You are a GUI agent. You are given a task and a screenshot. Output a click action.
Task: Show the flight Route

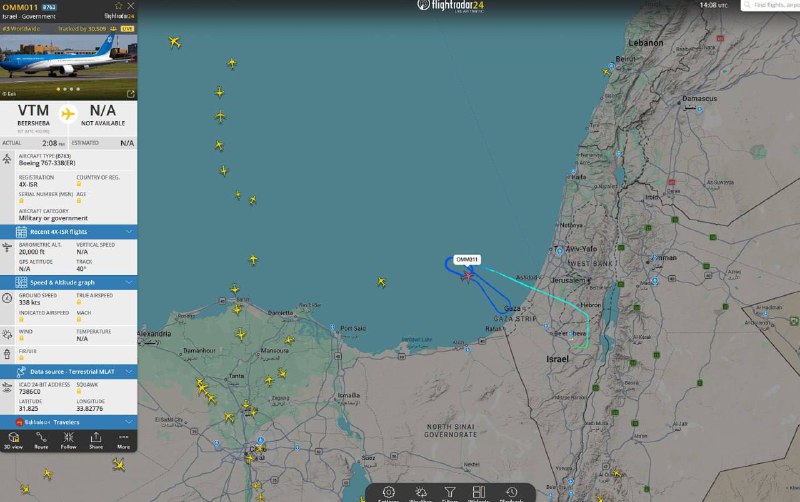pyautogui.click(x=41, y=441)
